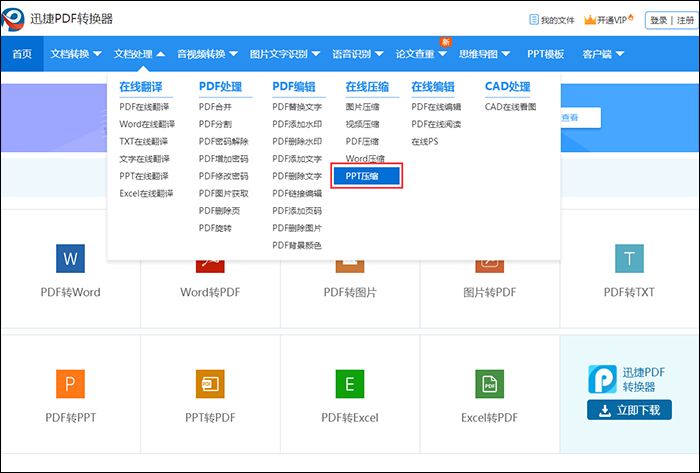Open PDF背景颜色 entry

click(297, 245)
